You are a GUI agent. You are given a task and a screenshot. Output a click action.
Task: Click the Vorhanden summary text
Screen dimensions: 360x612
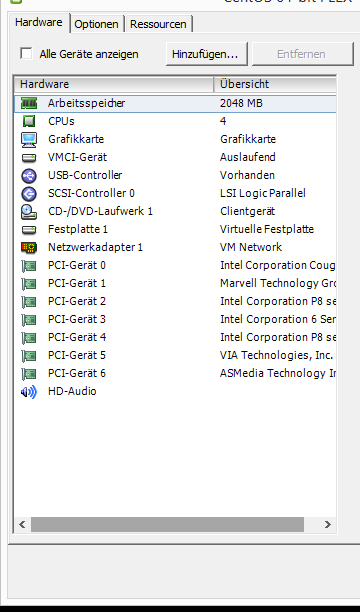click(x=247, y=175)
